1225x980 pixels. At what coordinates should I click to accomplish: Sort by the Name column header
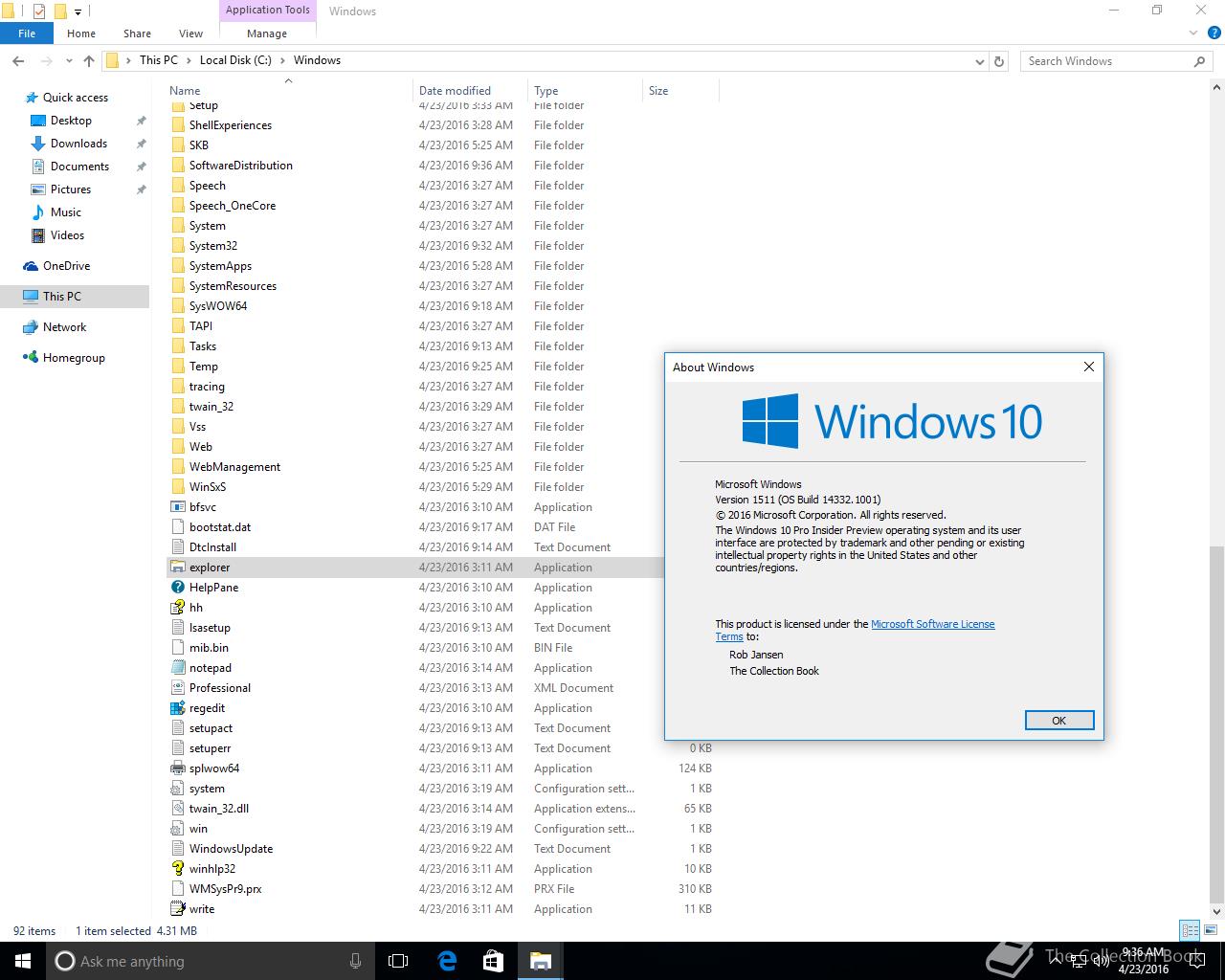[290, 91]
